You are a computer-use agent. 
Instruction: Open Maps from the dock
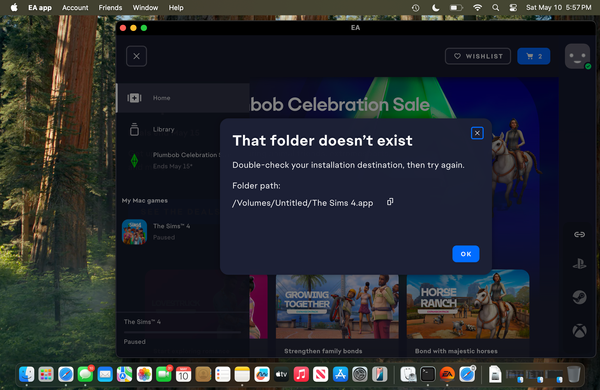tap(124, 374)
